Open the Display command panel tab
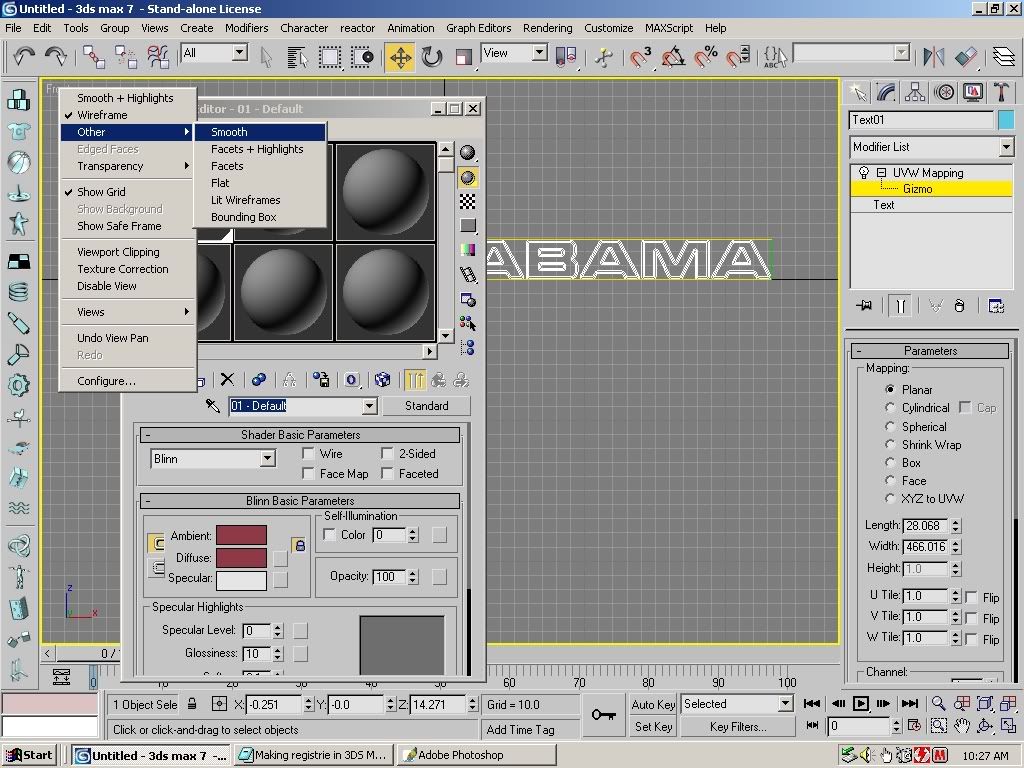Viewport: 1024px width, 768px height. [x=972, y=92]
